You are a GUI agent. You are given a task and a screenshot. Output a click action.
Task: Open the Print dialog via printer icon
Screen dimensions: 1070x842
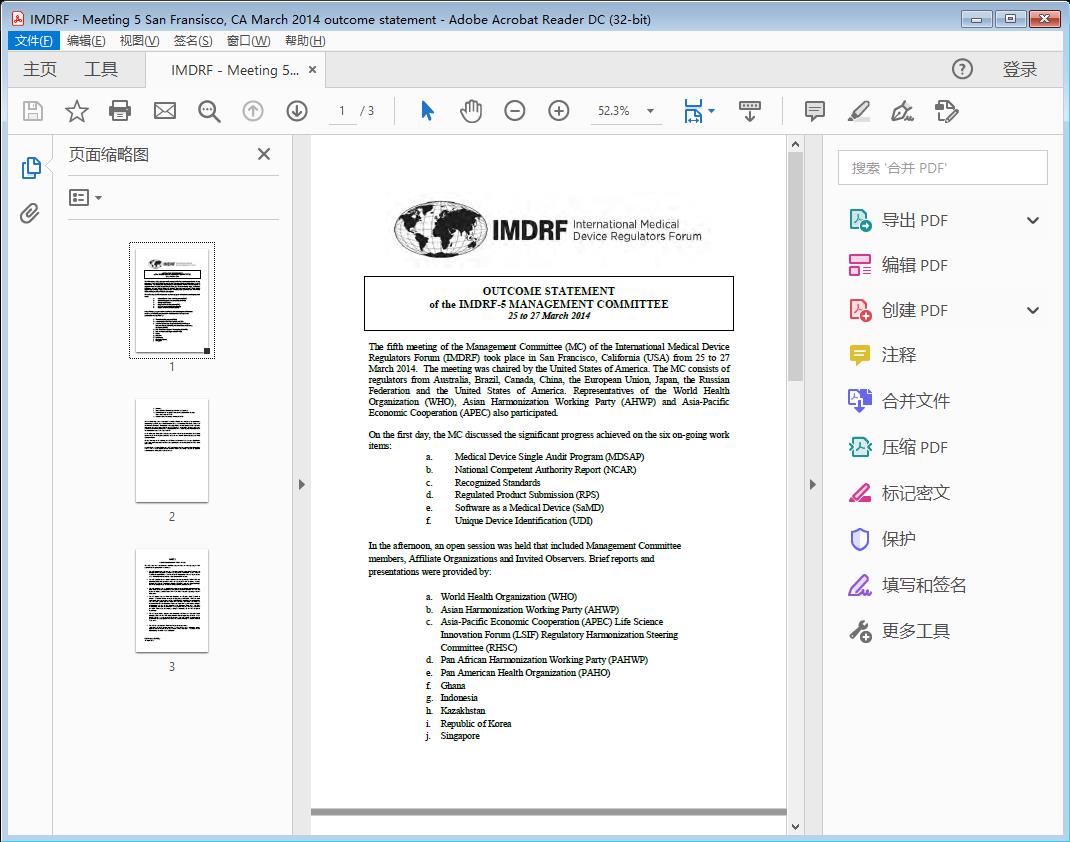coord(120,111)
